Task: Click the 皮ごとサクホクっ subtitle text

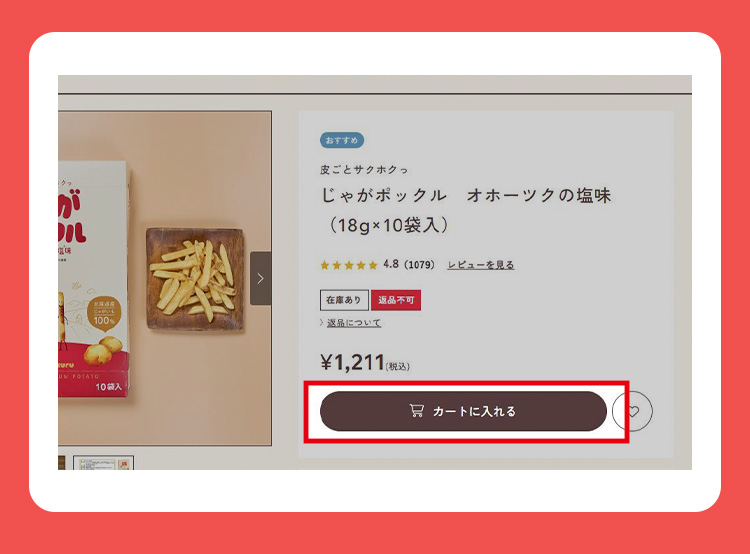Action: [x=364, y=169]
